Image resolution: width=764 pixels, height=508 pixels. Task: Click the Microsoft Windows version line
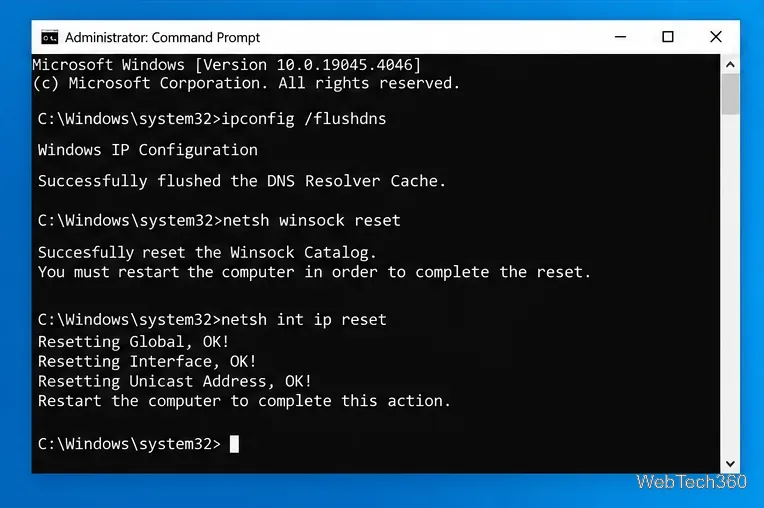point(227,65)
